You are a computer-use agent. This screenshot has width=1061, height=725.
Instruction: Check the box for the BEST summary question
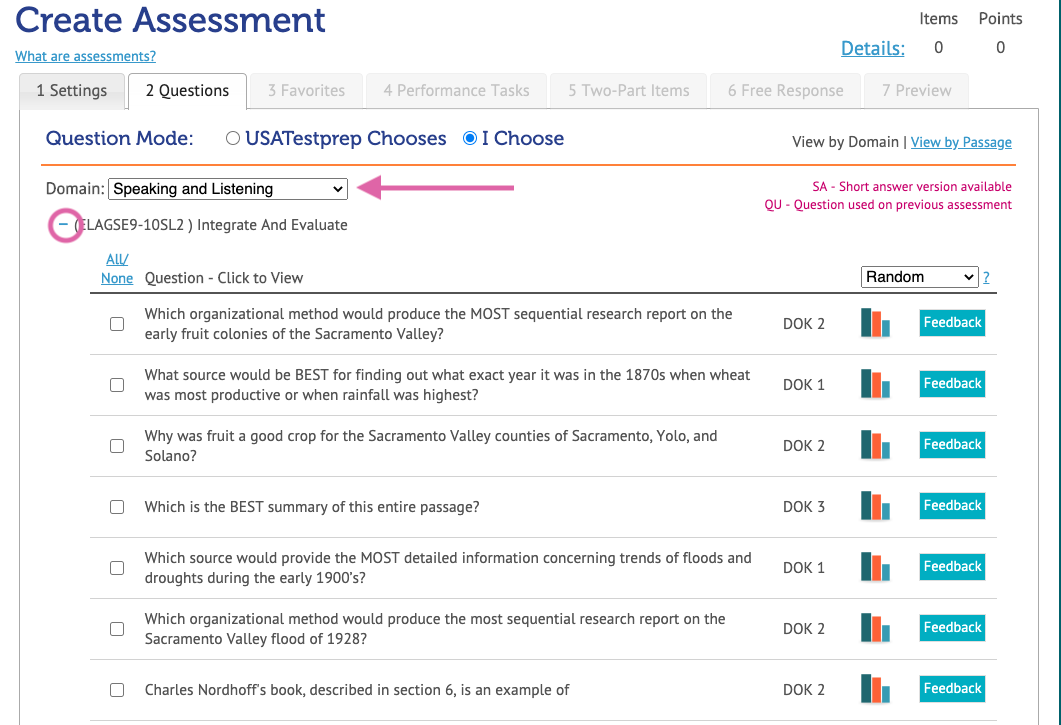click(x=117, y=507)
